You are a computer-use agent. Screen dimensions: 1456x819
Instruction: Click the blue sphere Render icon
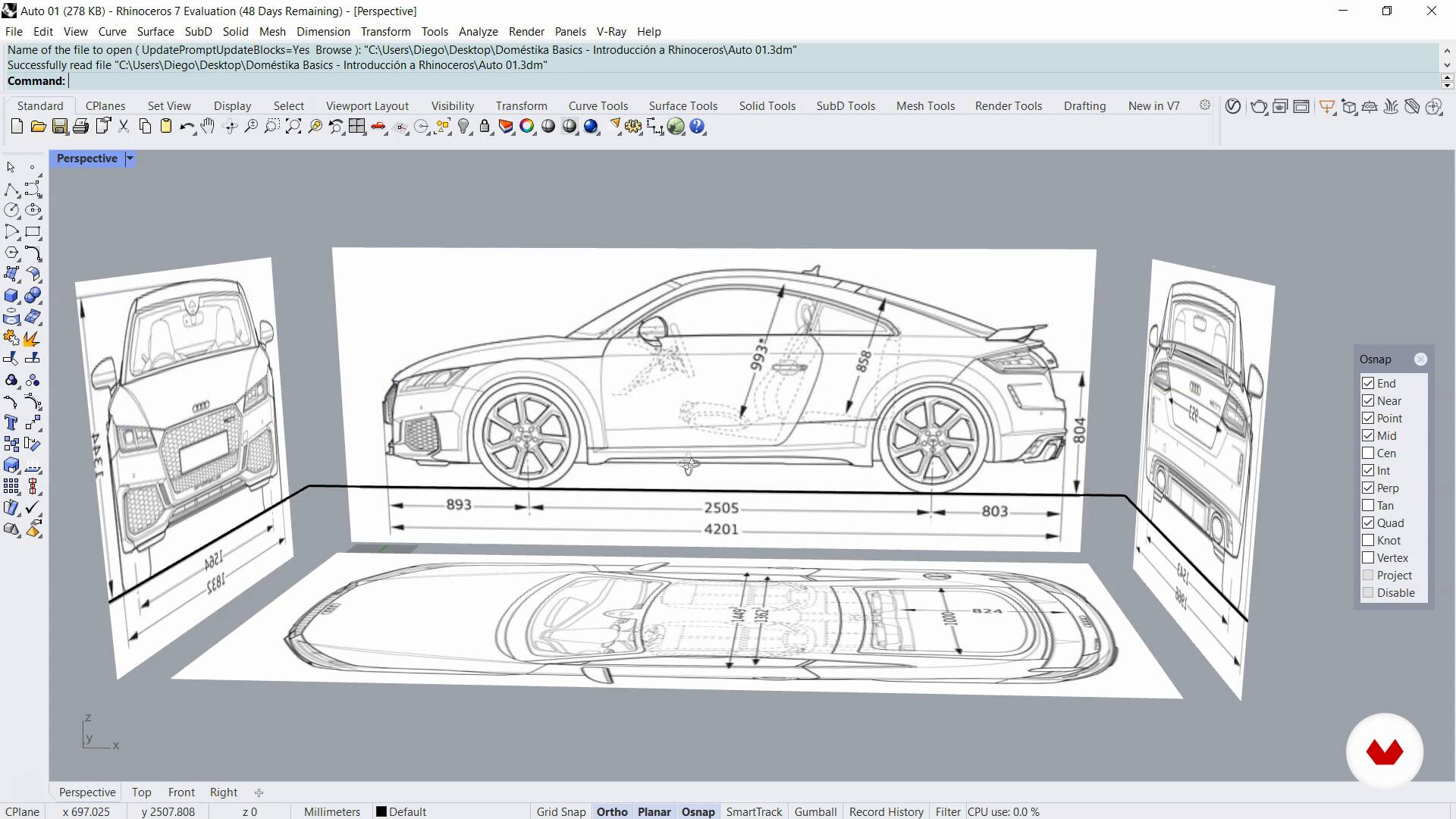591,127
